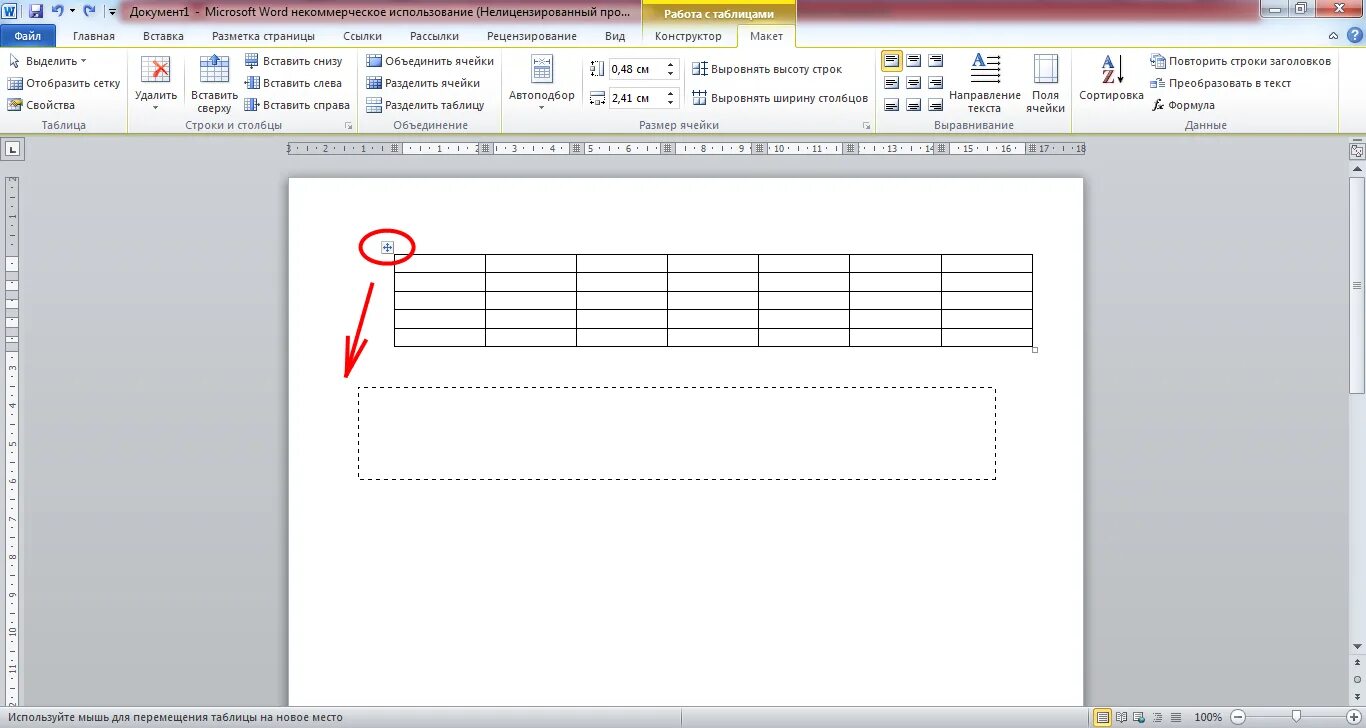1366x728 pixels.
Task: Switch to the Ссылки tab
Action: coord(363,36)
